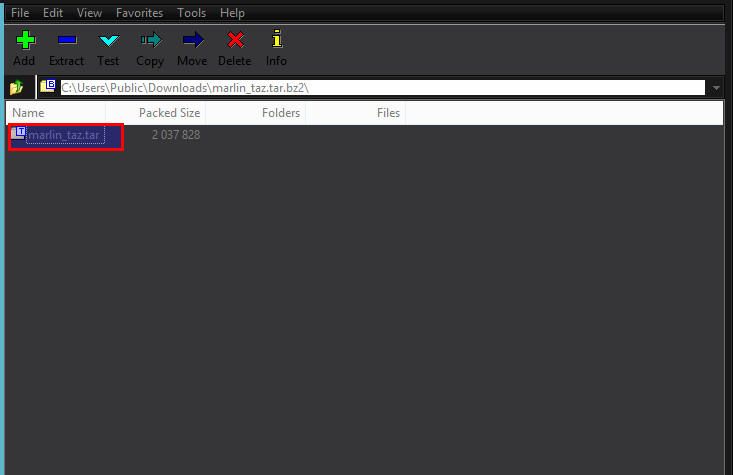Click the Extract minus icon

[x=67, y=41]
